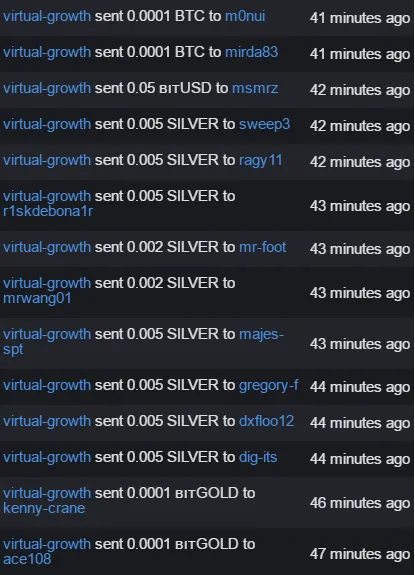Open the r1skdebona1r account link
The image size is (415, 575).
click(x=48, y=211)
